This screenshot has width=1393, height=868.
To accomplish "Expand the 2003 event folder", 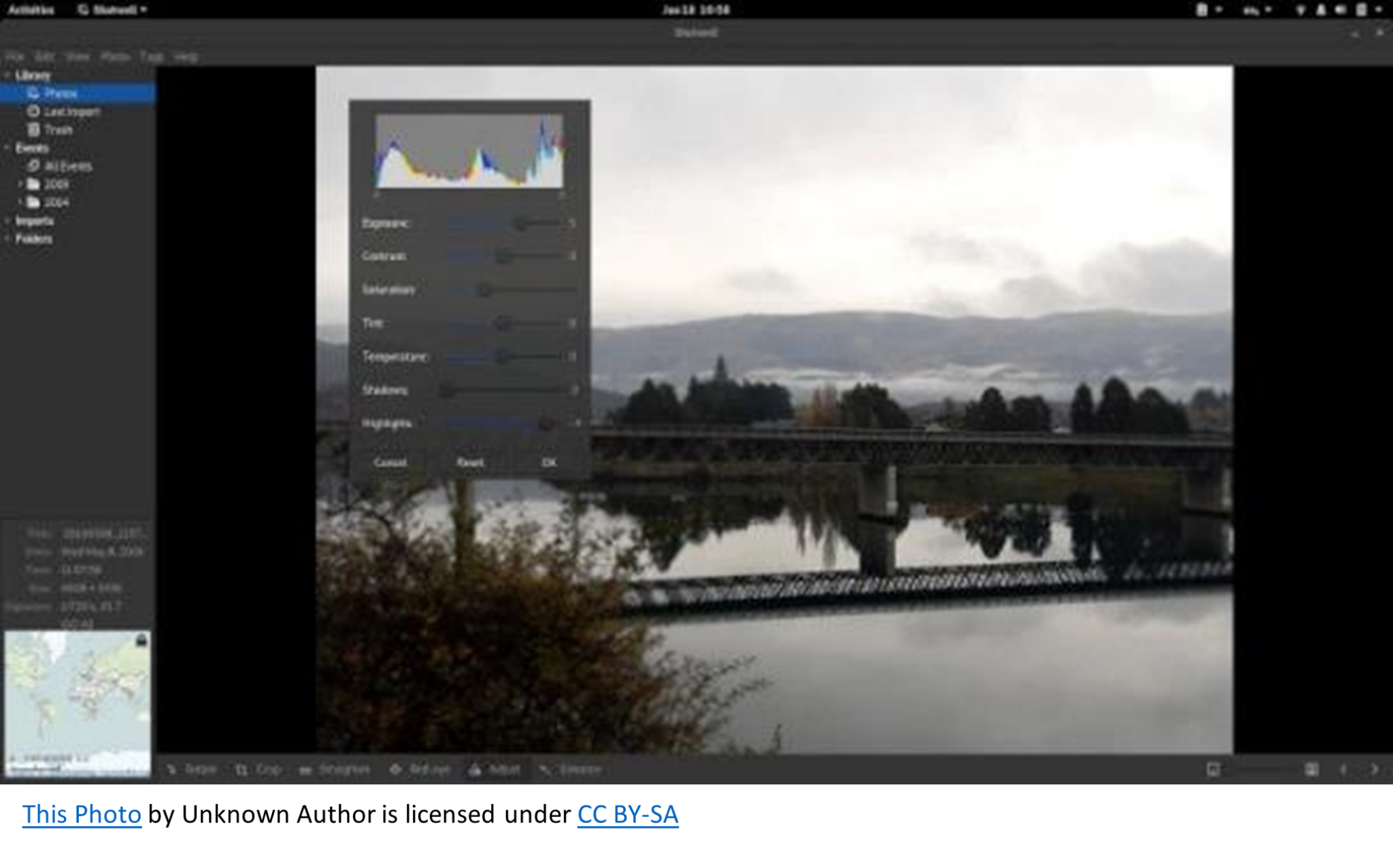I will [x=20, y=184].
